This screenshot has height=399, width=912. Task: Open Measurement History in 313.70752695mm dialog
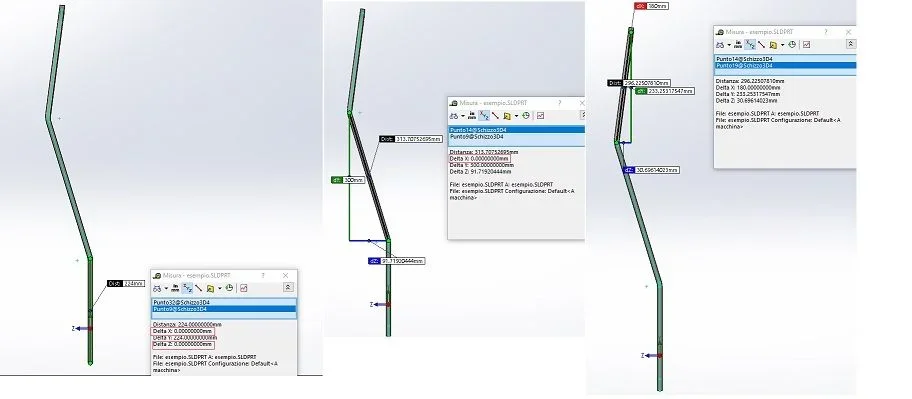click(526, 116)
